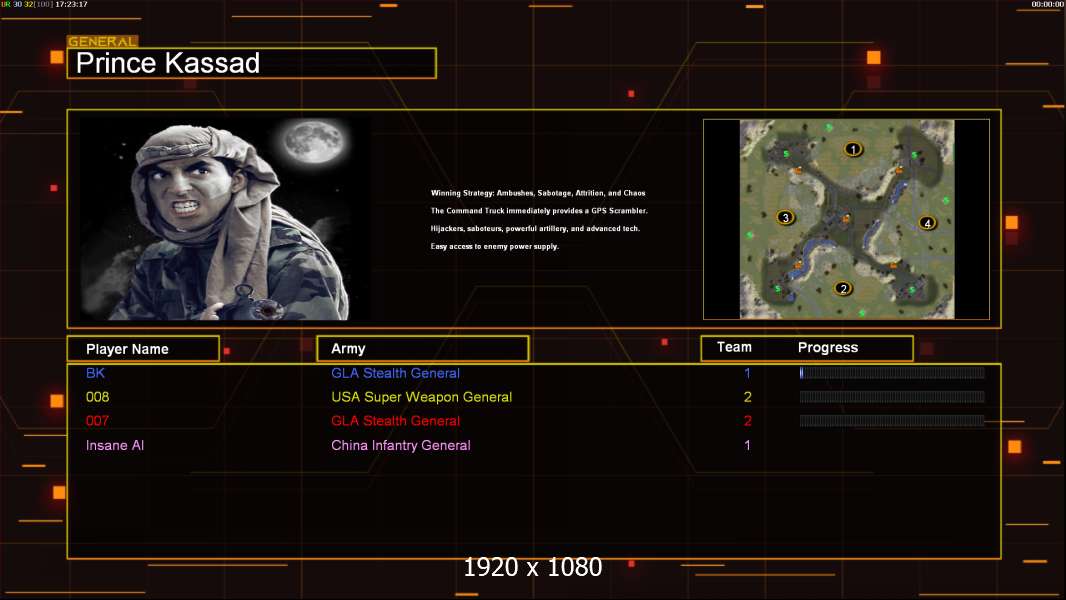Click the 00:00:00 timer at top right

[1048, 4]
